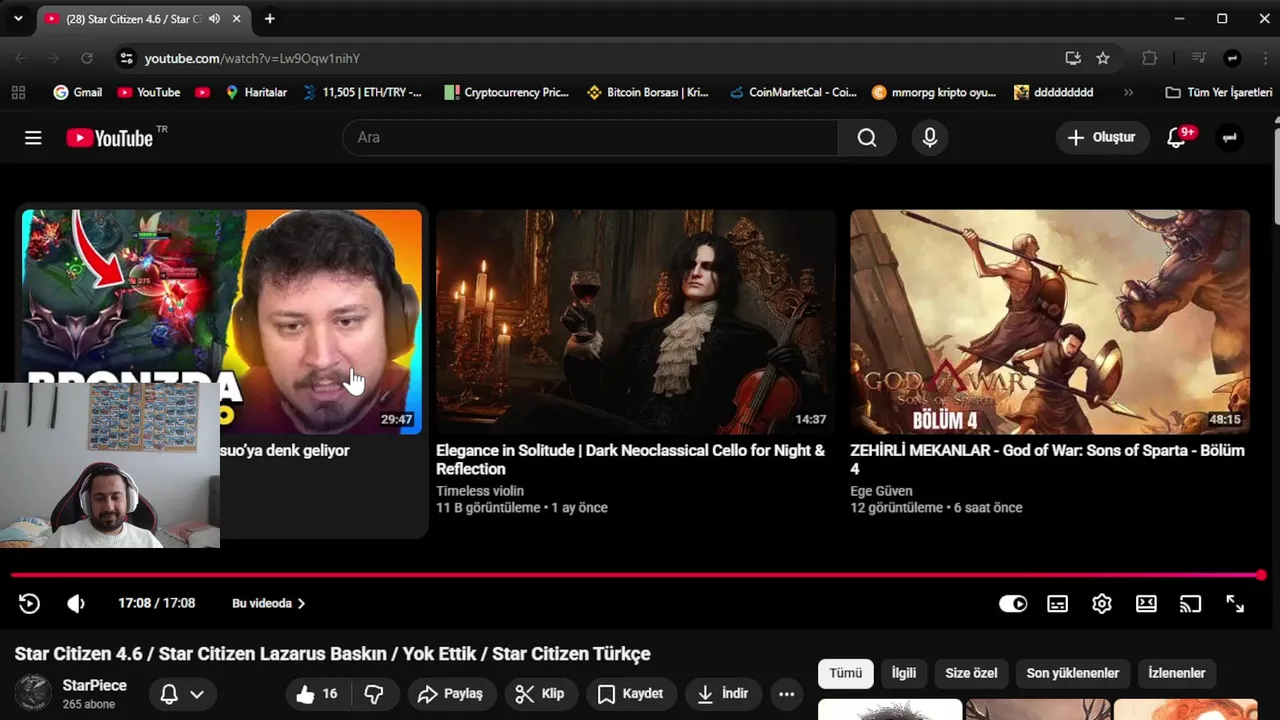Open new browser tab plus button
Viewport: 1280px width, 720px height.
(270, 18)
